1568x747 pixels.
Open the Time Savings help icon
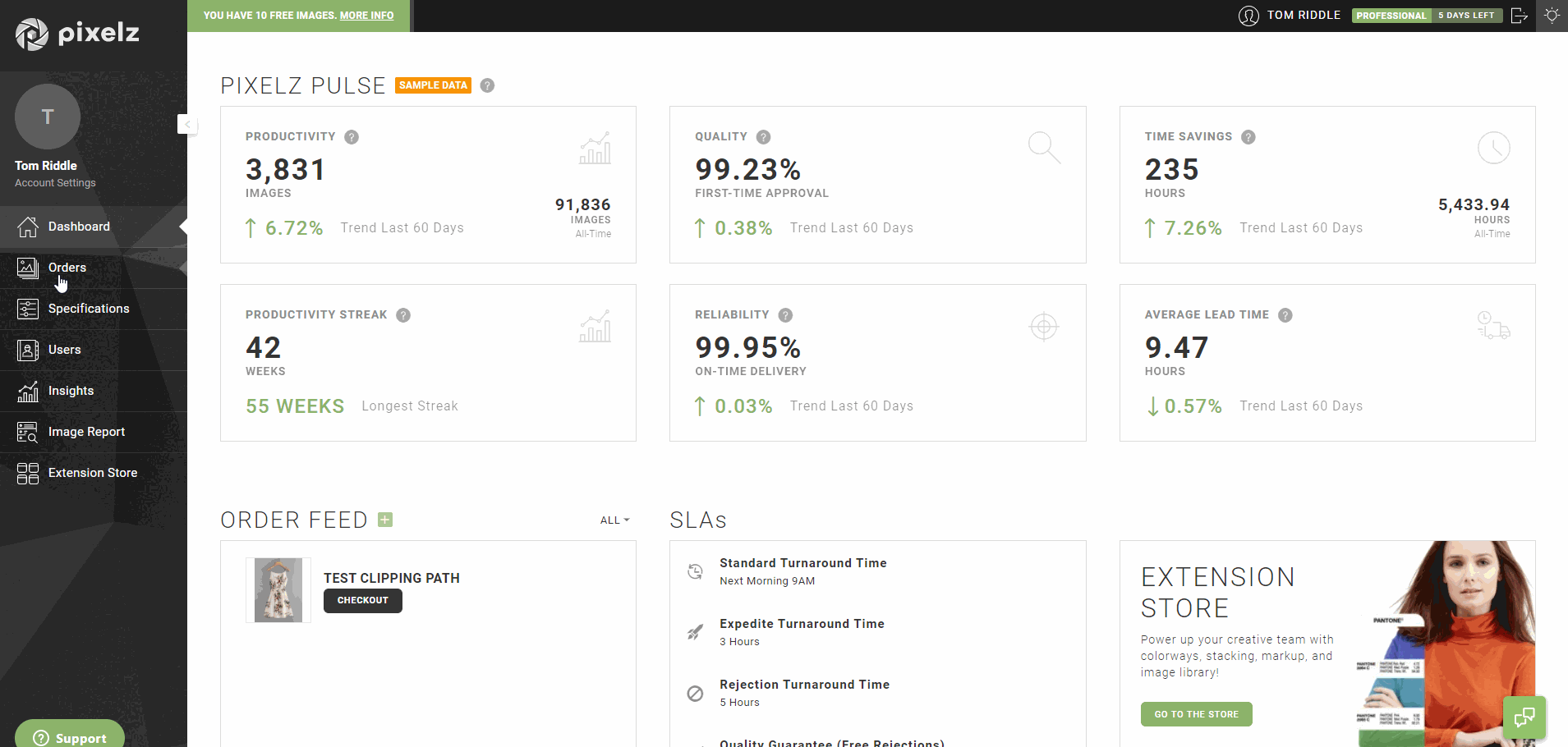(1248, 137)
